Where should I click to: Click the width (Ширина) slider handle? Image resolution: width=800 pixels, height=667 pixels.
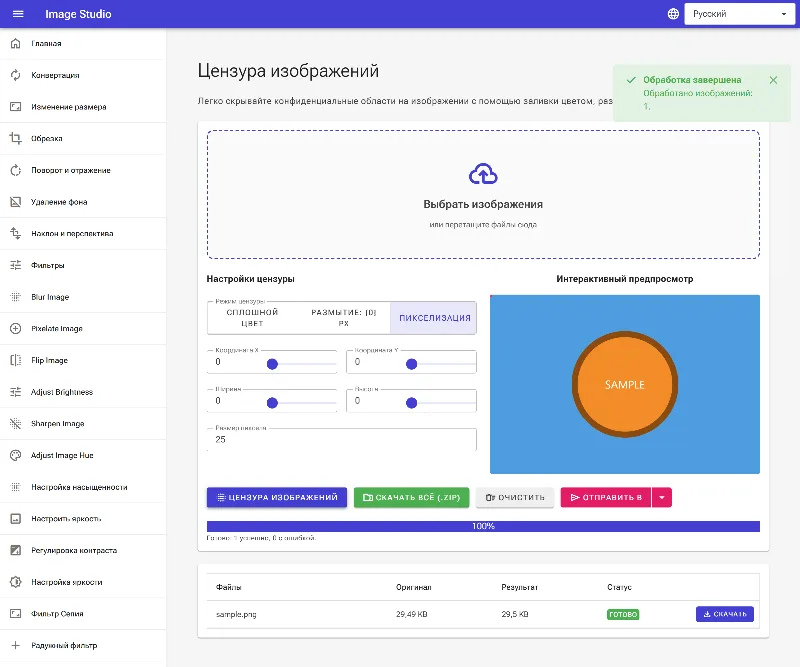point(272,403)
